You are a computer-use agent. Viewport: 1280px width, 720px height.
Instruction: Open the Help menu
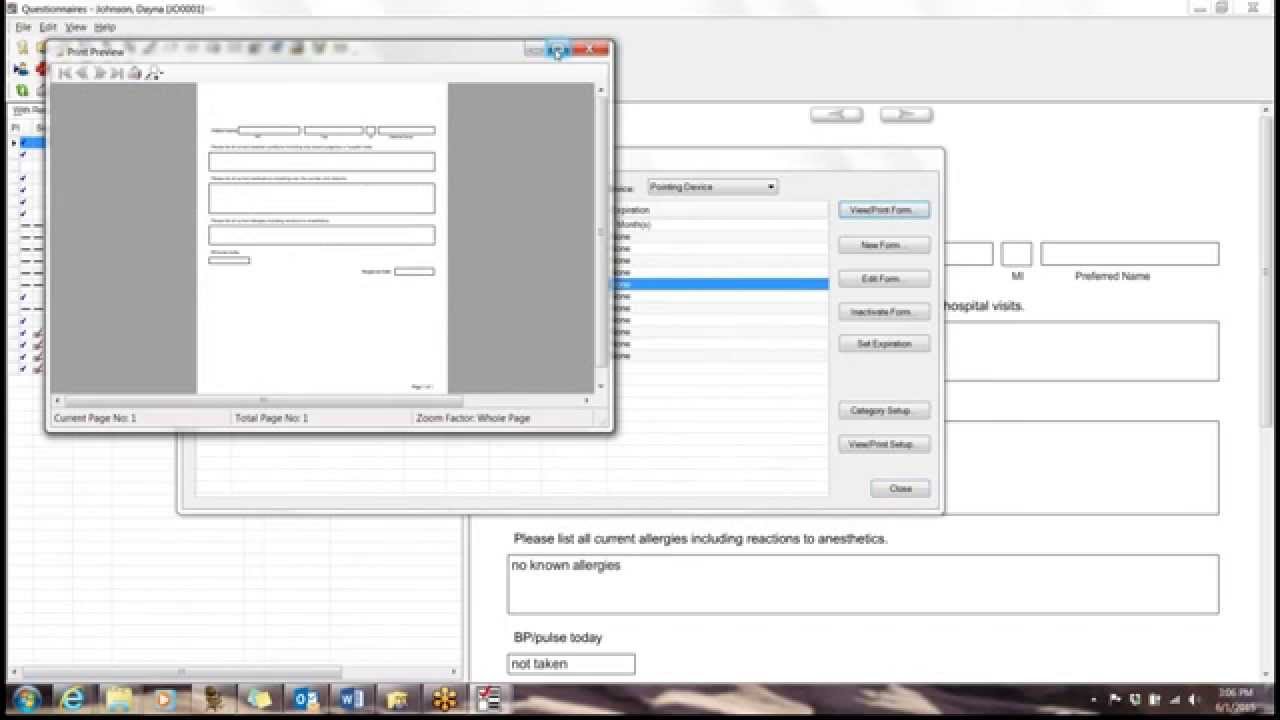105,27
